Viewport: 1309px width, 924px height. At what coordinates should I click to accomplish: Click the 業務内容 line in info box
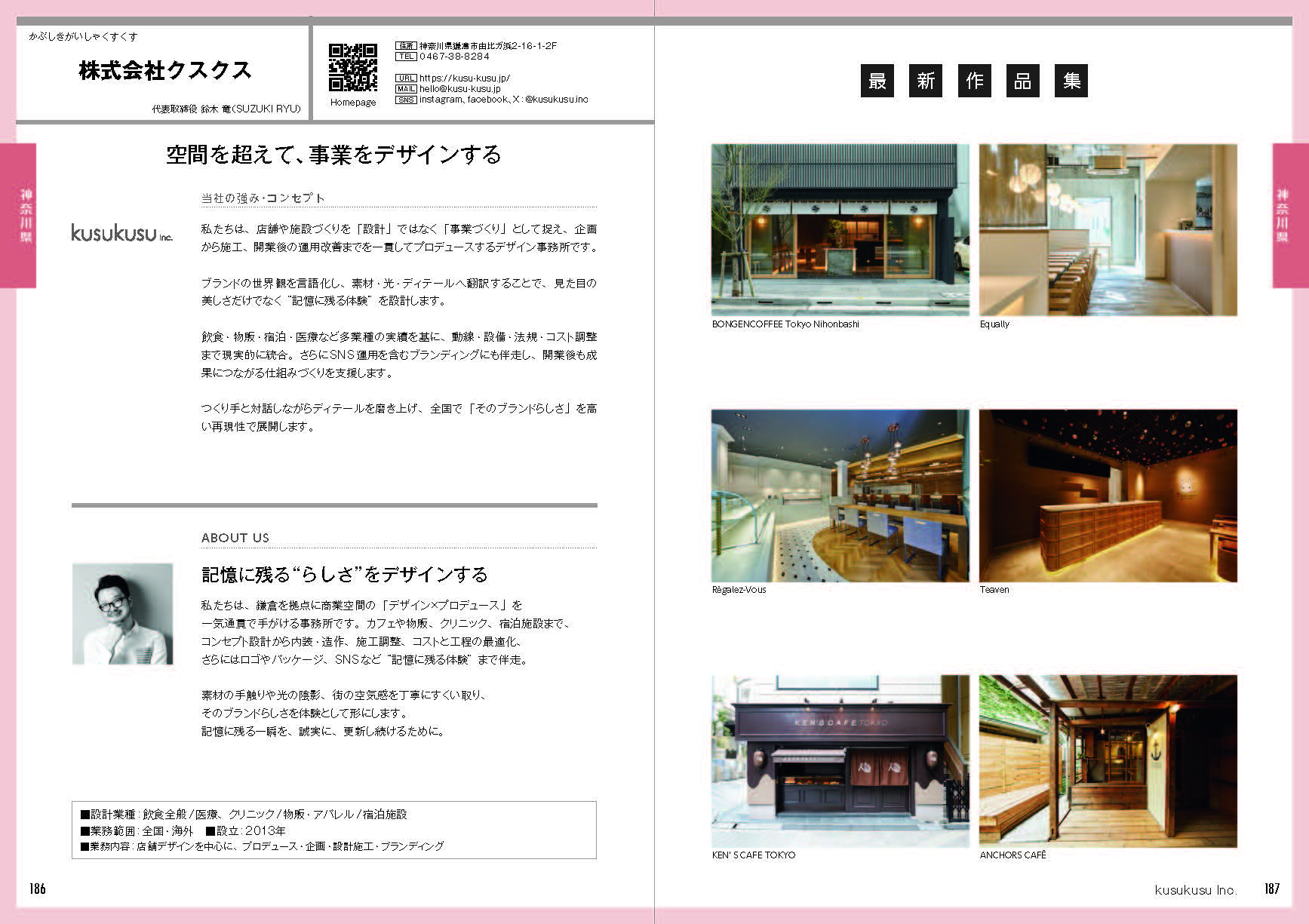pyautogui.click(x=262, y=846)
